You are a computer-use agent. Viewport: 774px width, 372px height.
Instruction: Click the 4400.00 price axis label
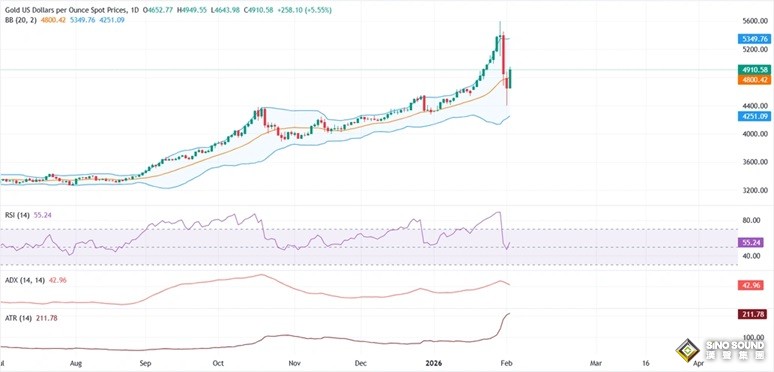pos(756,106)
